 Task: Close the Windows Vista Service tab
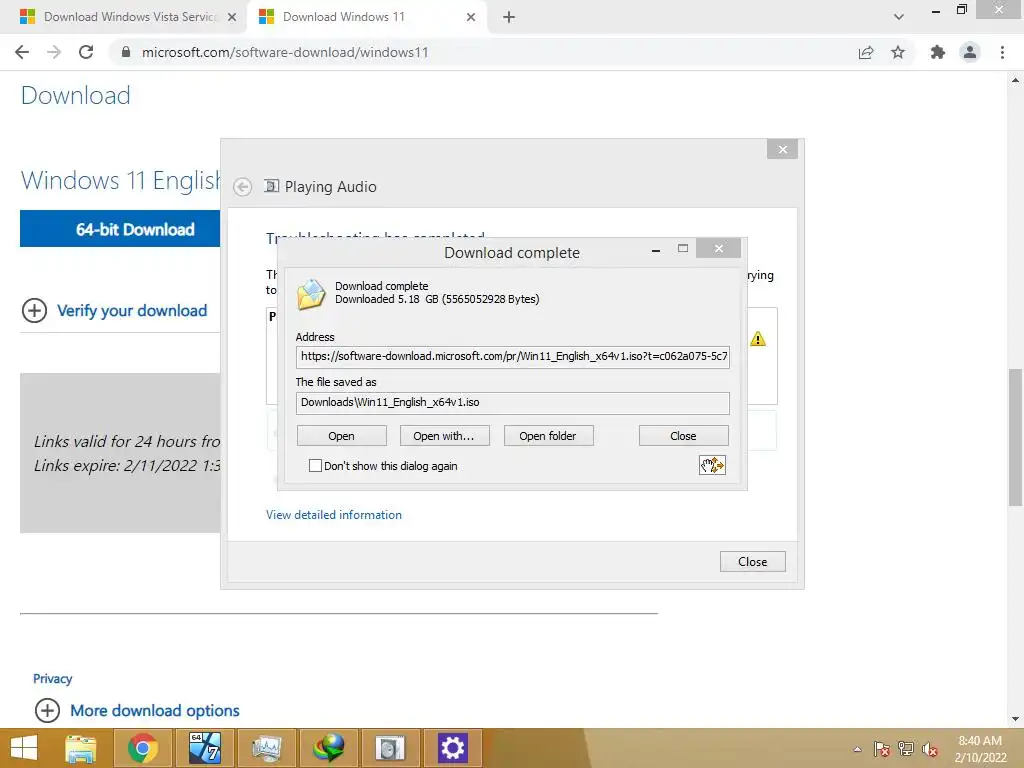point(232,18)
